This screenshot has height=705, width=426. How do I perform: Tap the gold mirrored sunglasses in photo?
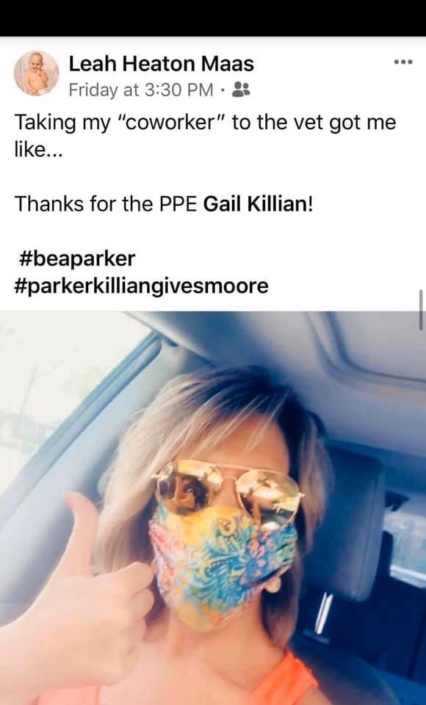227,489
